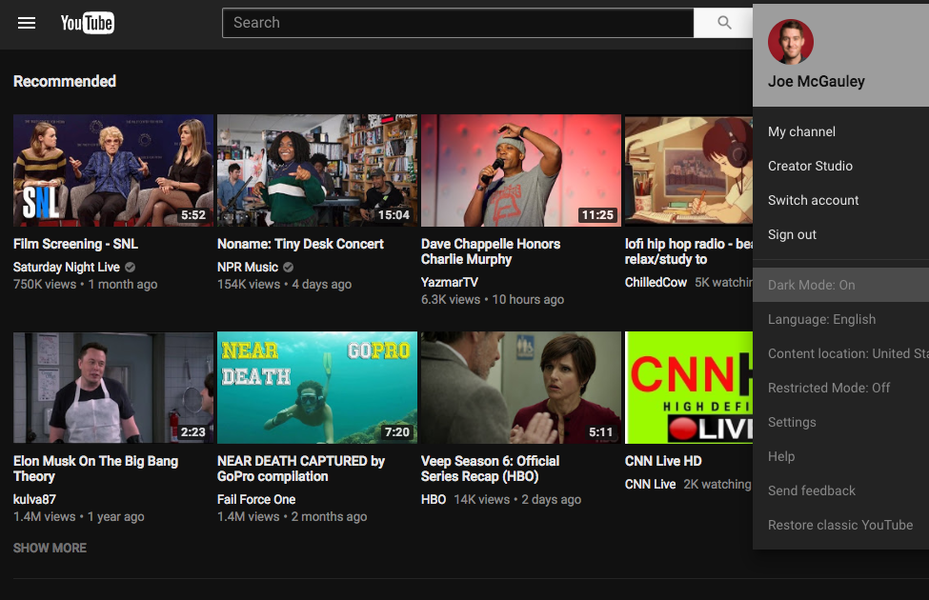This screenshot has width=929, height=600.
Task: Open the Content location selector
Action: 847,353
